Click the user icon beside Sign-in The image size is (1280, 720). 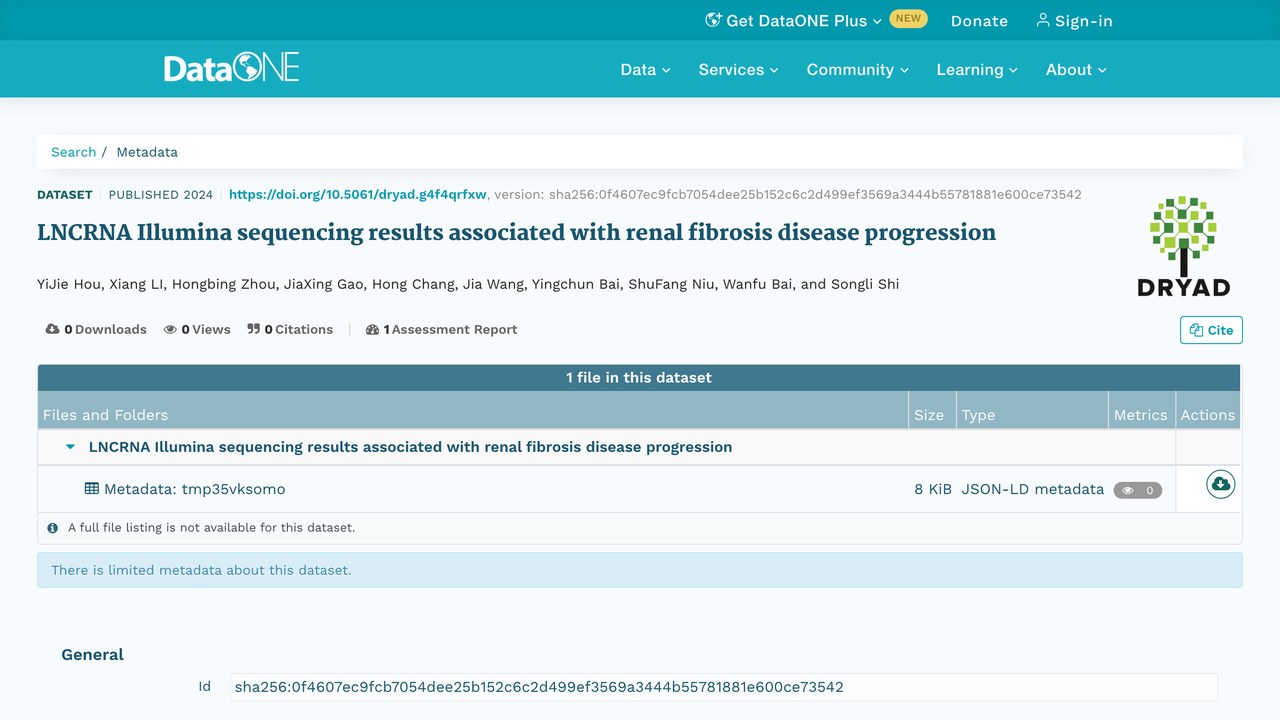point(1043,20)
